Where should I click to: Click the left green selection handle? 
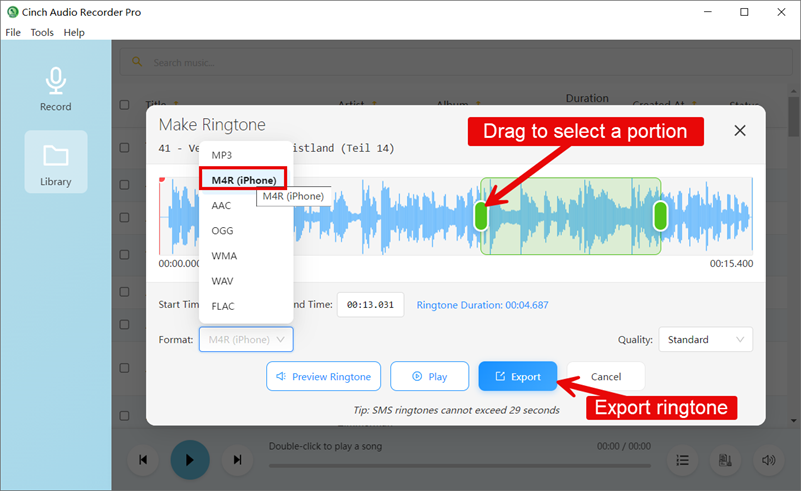(x=481, y=215)
